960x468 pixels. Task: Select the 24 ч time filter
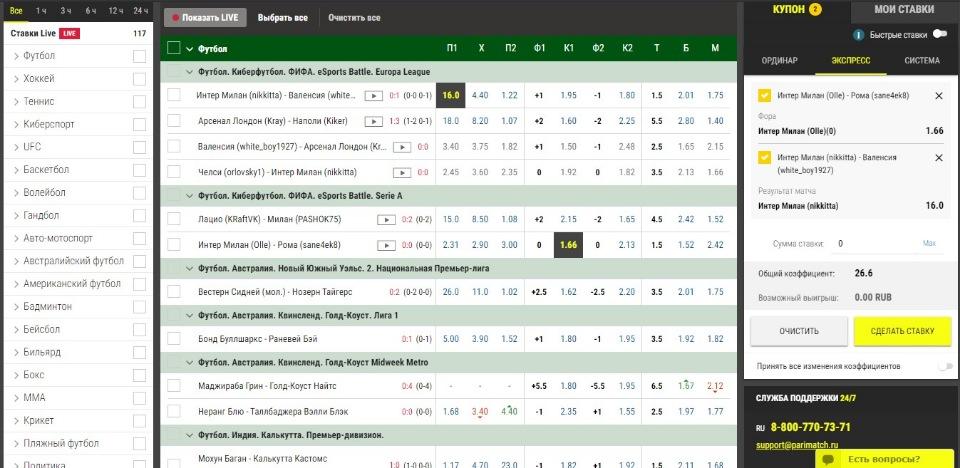[x=141, y=10]
